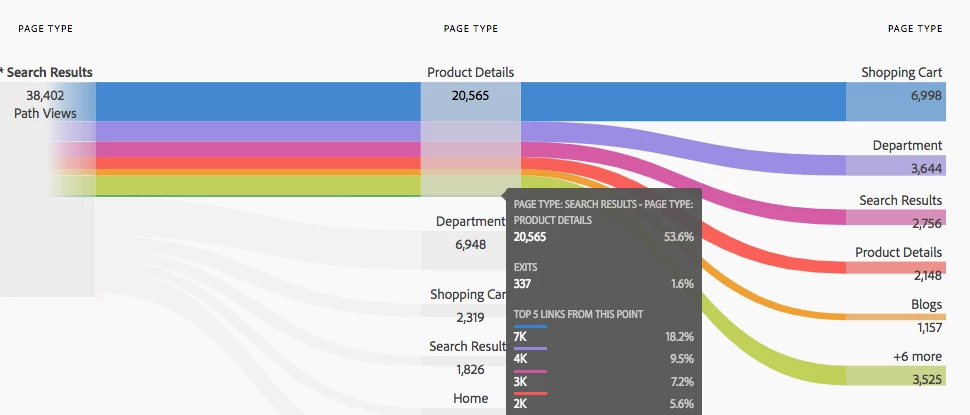Image resolution: width=970 pixels, height=415 pixels.
Task: Click the 18.2% value in tooltip
Action: (680, 337)
